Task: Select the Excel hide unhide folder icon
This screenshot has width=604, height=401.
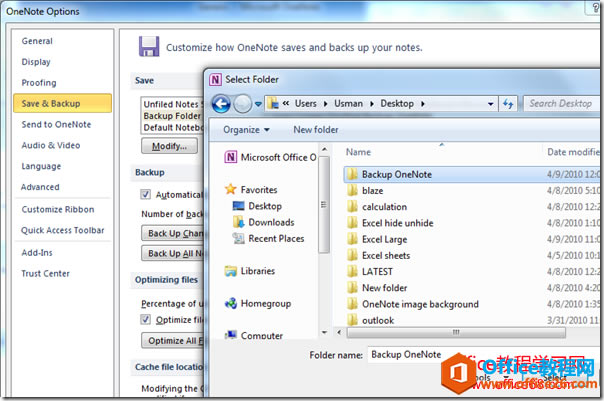Action: pos(352,223)
